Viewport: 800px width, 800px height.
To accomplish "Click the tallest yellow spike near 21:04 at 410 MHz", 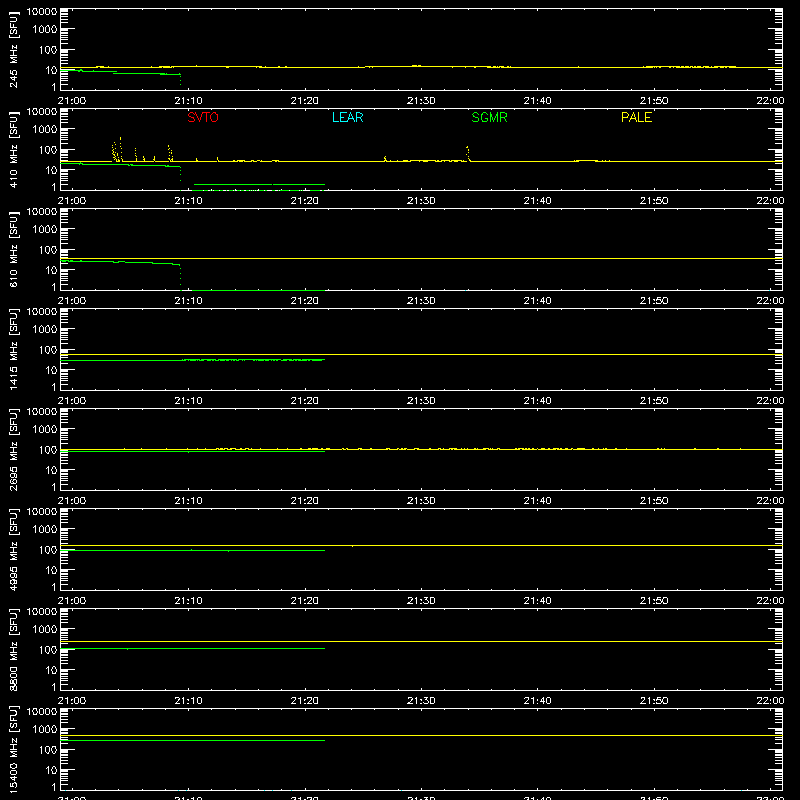I will click(x=120, y=148).
